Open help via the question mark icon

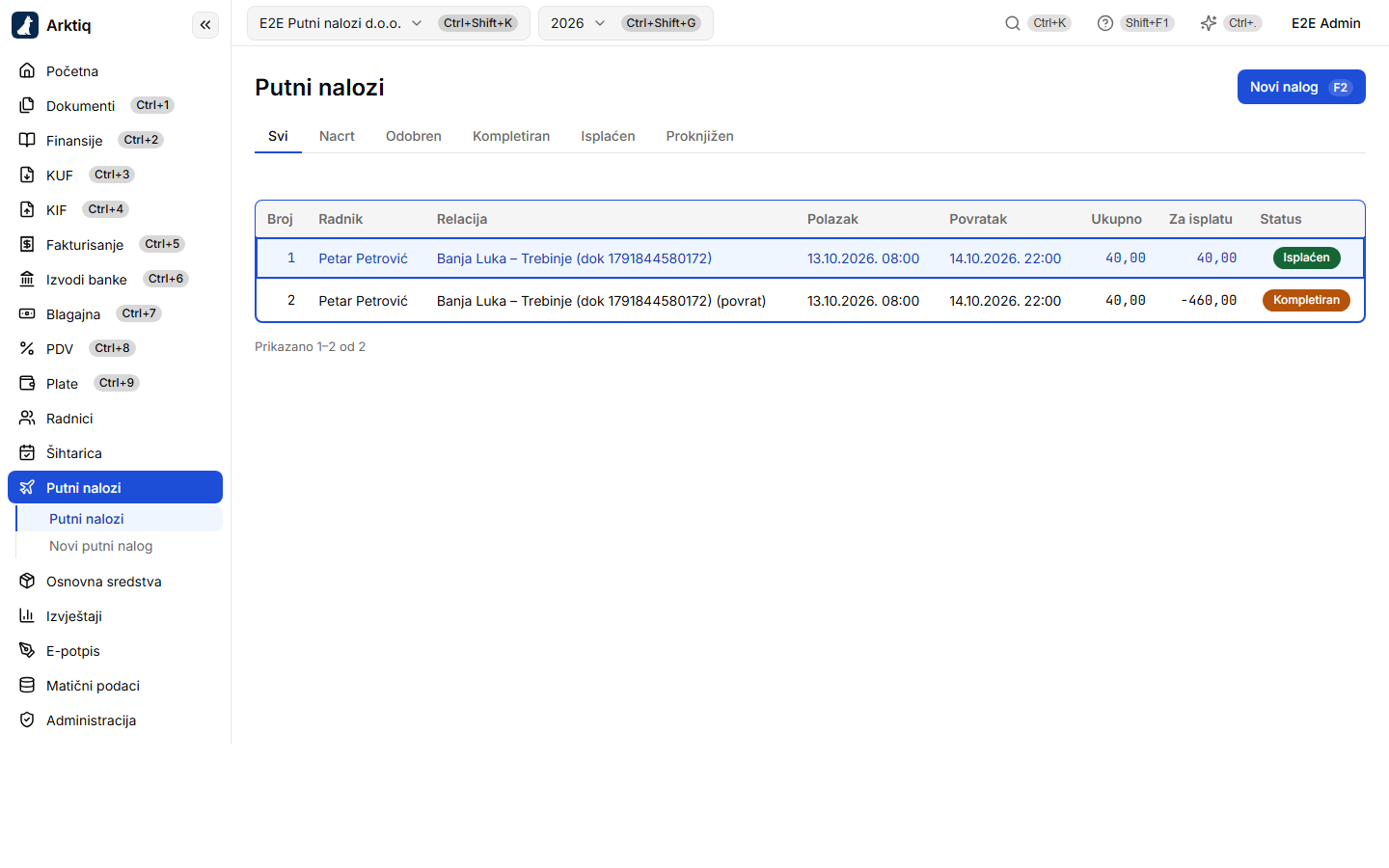pos(1105,23)
